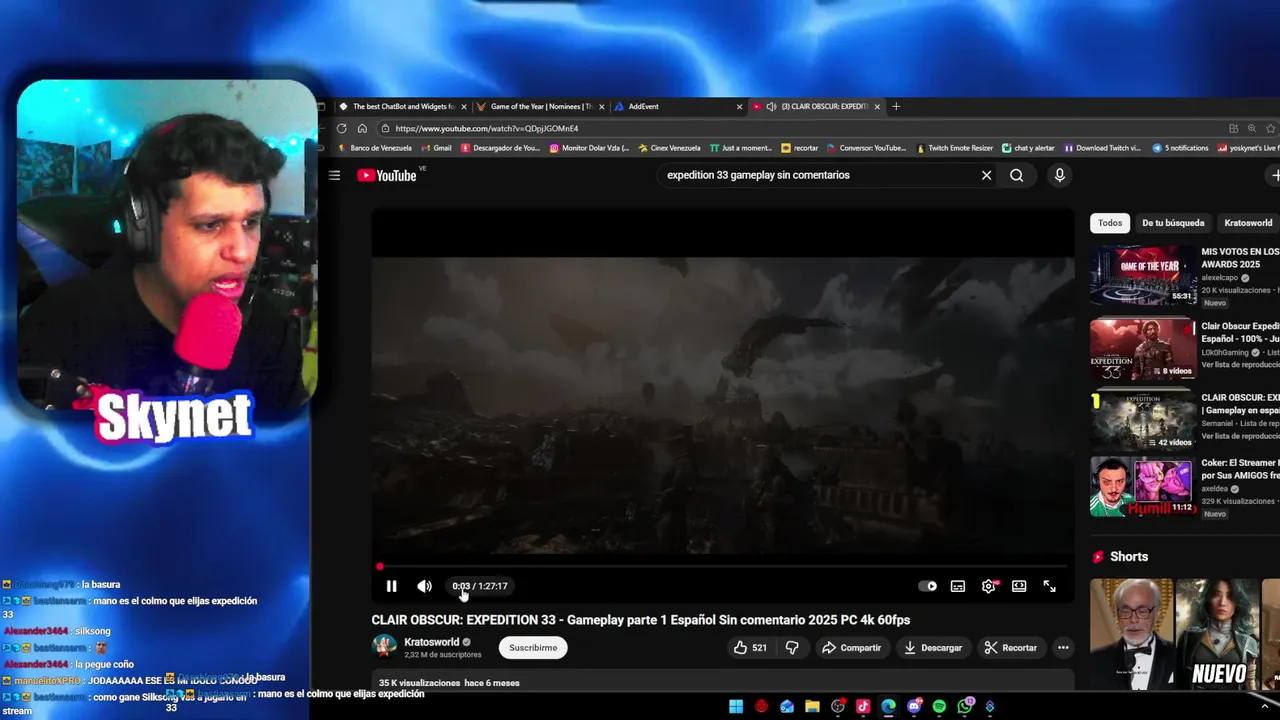Open TikTok from the taskbar
The height and width of the screenshot is (720, 1280).
pos(863,707)
